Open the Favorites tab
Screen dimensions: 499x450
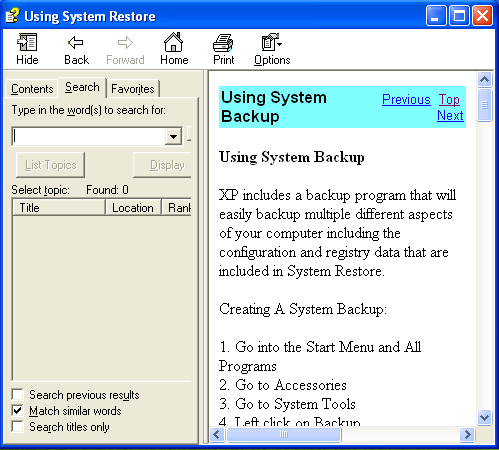[133, 89]
